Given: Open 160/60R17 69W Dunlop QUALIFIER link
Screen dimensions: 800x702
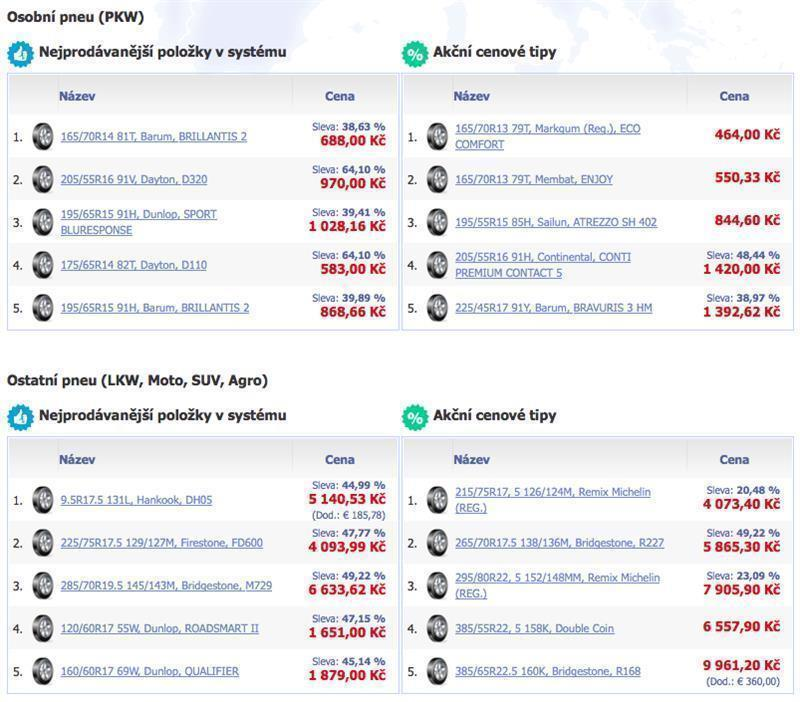Looking at the screenshot, I should point(149,671).
